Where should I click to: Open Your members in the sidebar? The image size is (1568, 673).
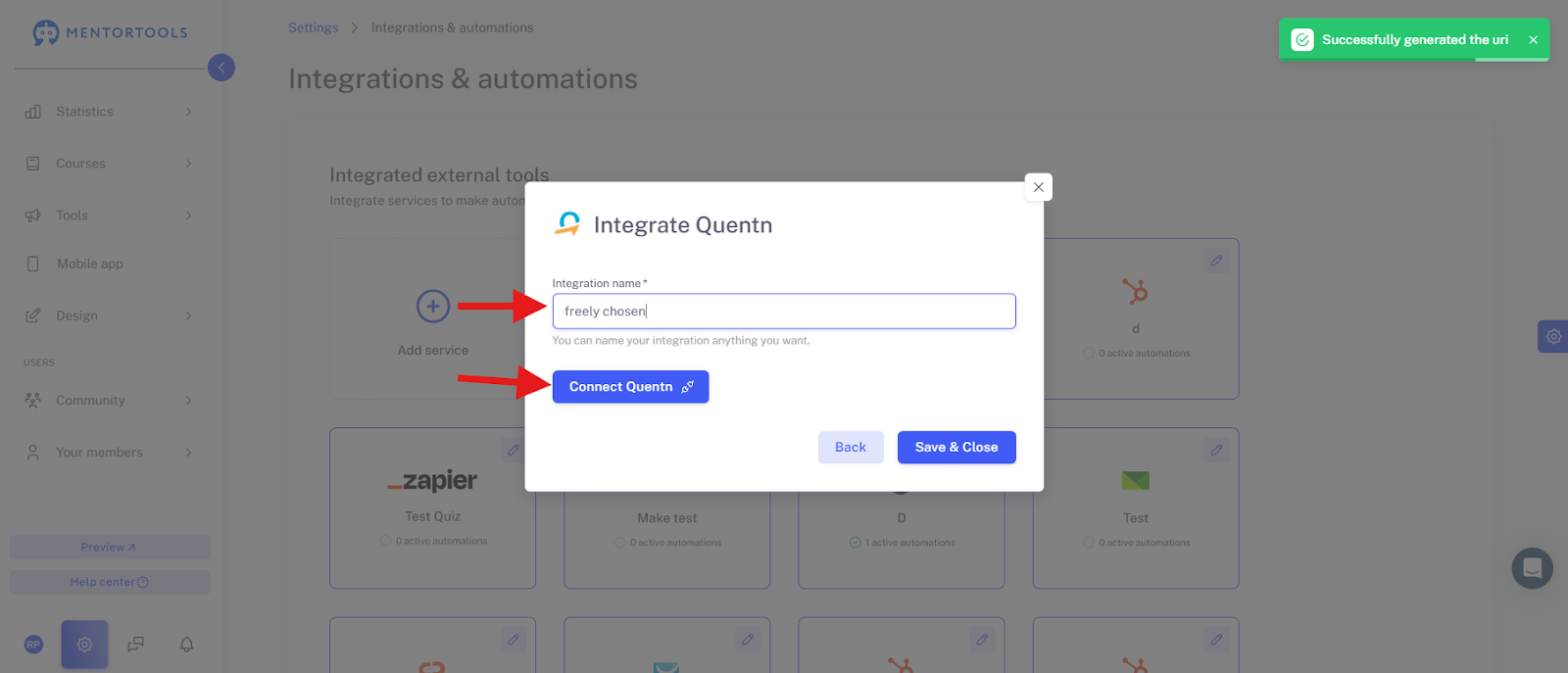(99, 453)
